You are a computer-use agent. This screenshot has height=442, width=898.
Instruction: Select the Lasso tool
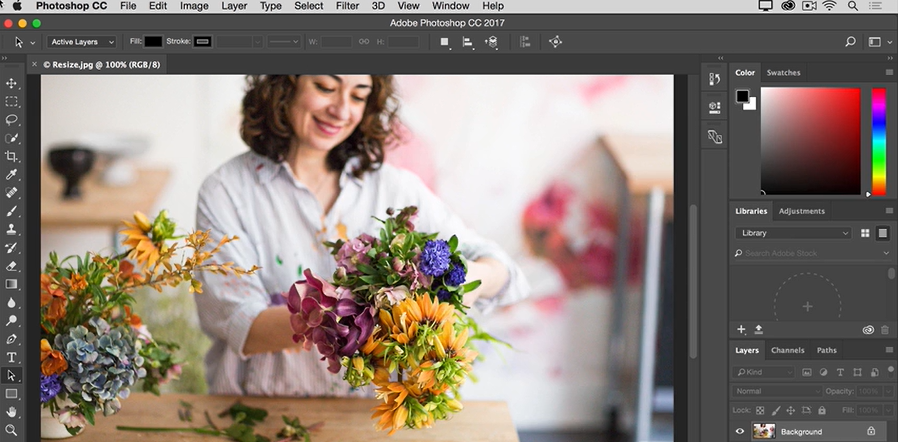point(11,120)
